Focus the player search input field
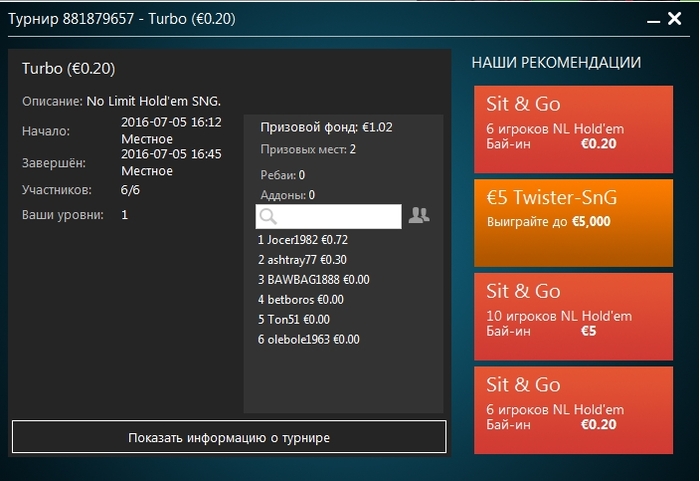This screenshot has width=700, height=481. (x=329, y=217)
